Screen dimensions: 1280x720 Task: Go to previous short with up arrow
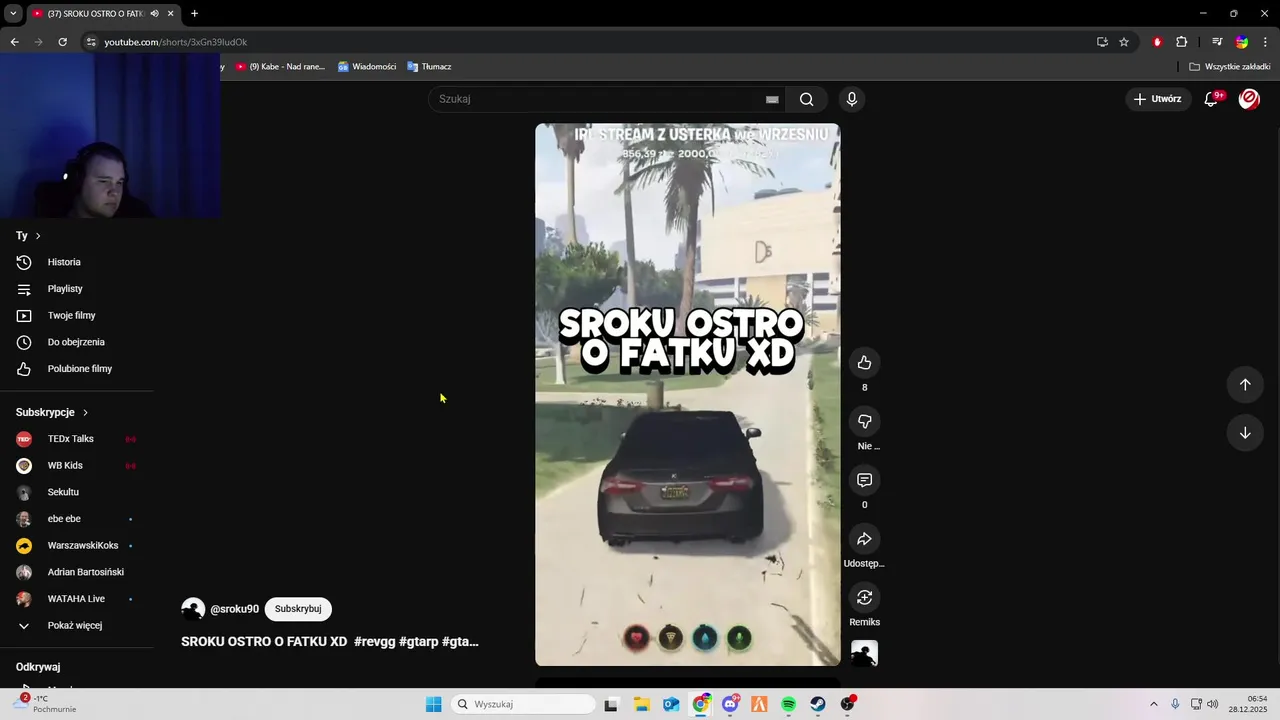pyautogui.click(x=1245, y=385)
